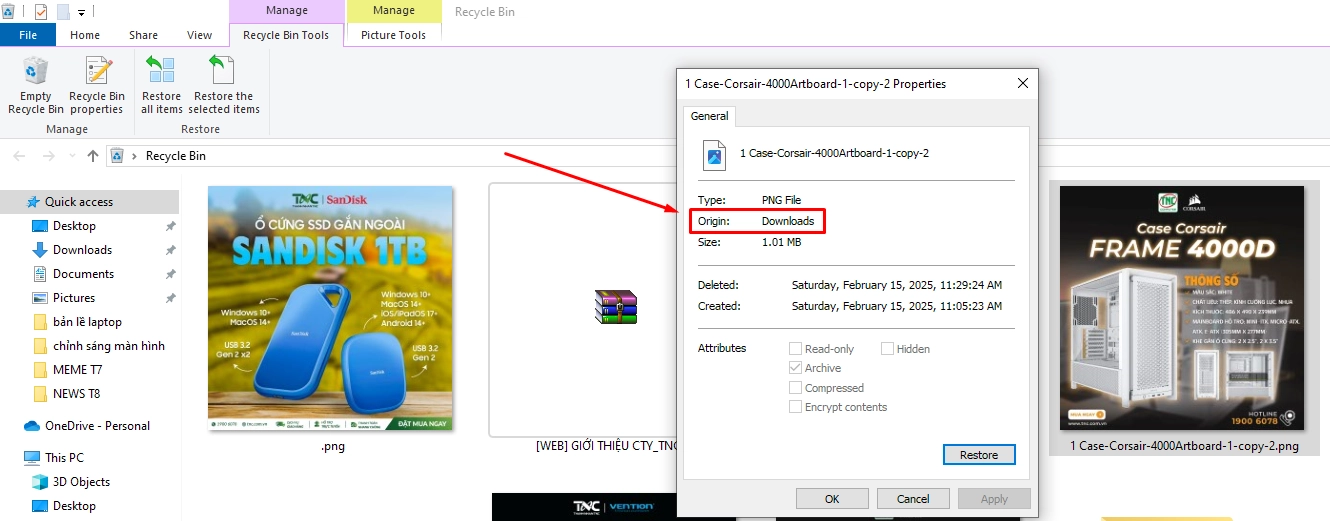
Task: Open Quick Access Toolbar customize dropdown
Action: tap(82, 12)
